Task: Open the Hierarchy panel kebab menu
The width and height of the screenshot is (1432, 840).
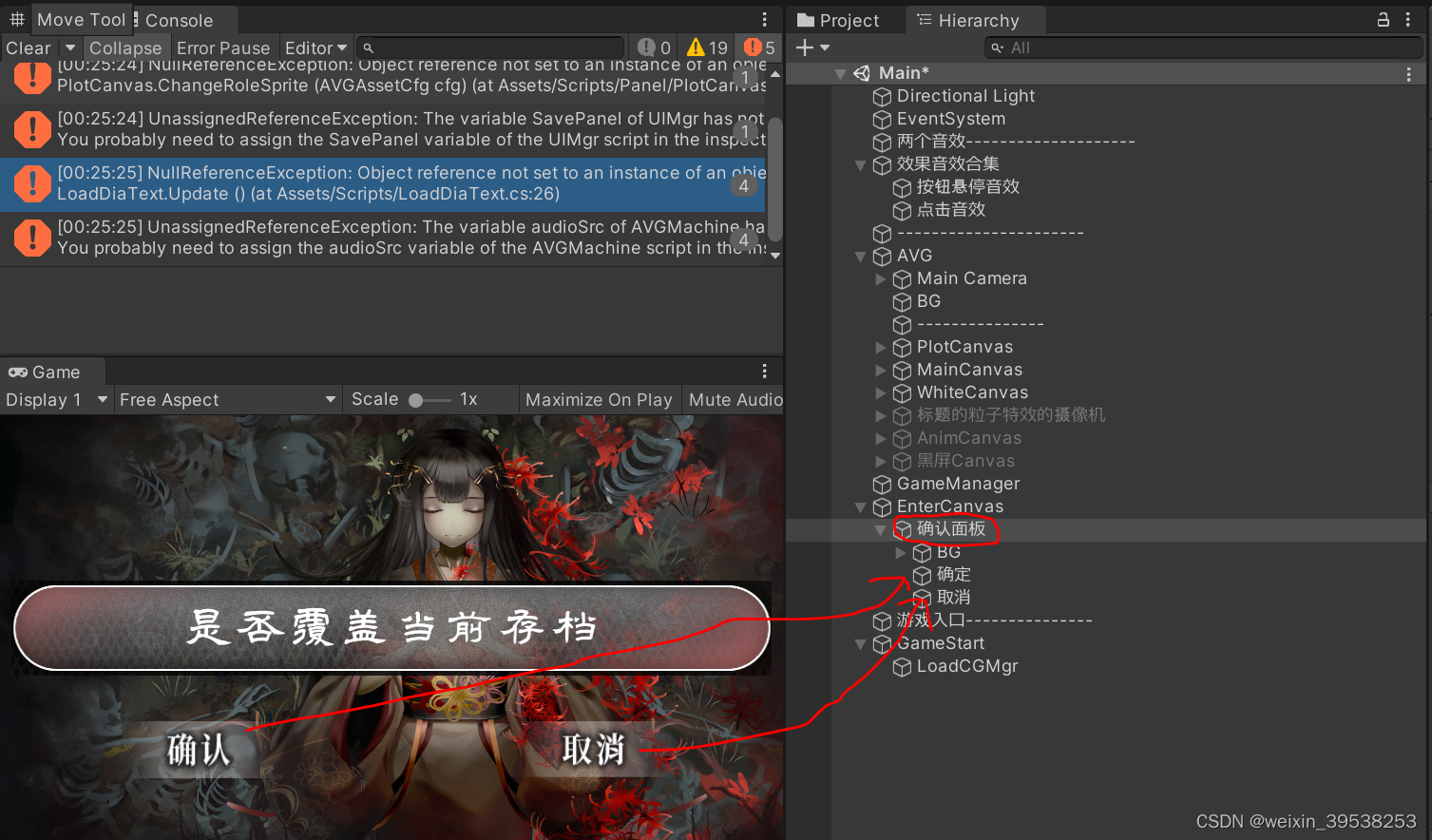Action: (x=1408, y=20)
